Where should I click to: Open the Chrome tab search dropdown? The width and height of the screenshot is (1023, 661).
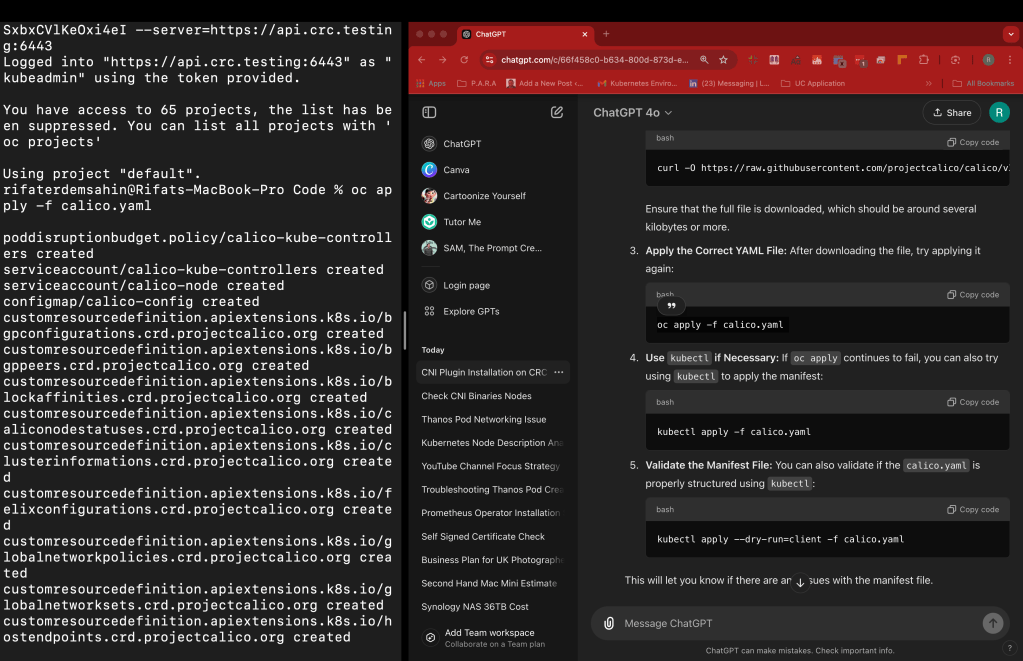[x=1011, y=34]
